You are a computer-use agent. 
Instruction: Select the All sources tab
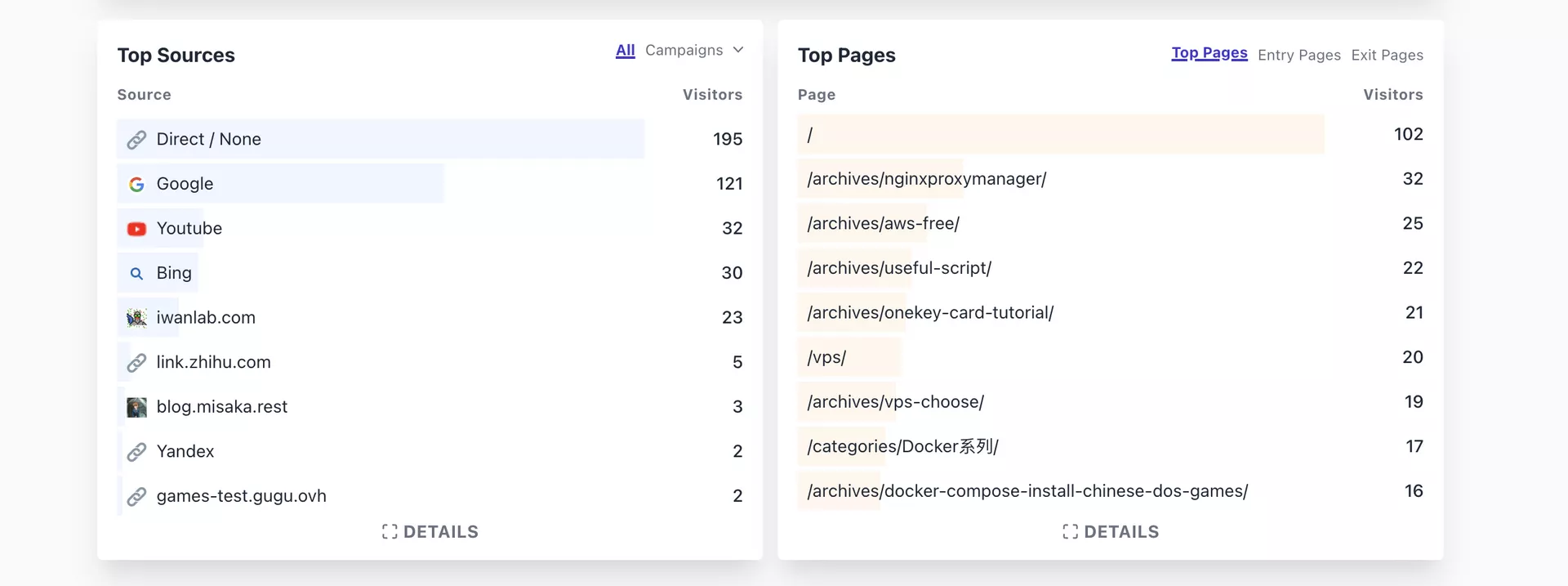[x=625, y=50]
